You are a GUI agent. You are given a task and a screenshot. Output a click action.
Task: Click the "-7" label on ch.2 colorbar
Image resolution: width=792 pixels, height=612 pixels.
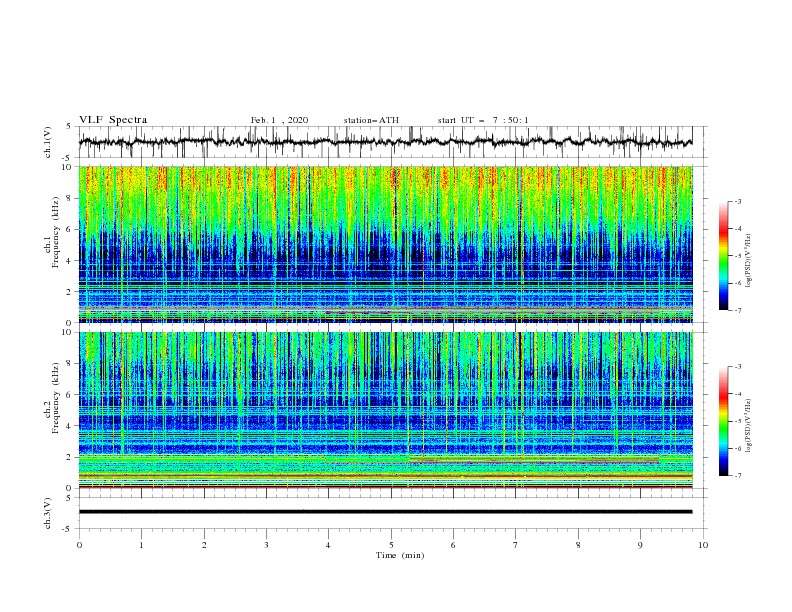[x=737, y=476]
